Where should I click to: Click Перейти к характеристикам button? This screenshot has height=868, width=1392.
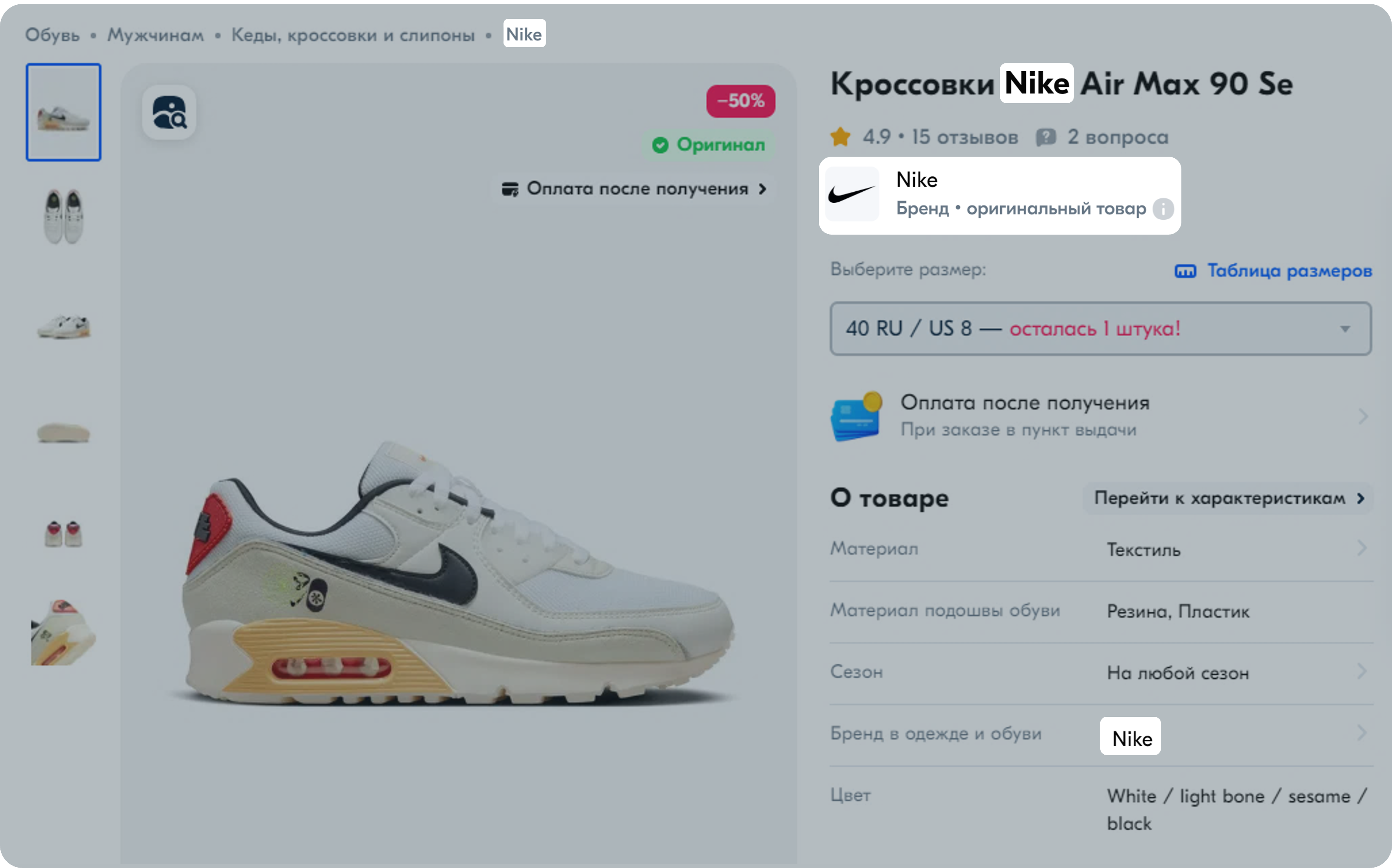click(x=1228, y=498)
